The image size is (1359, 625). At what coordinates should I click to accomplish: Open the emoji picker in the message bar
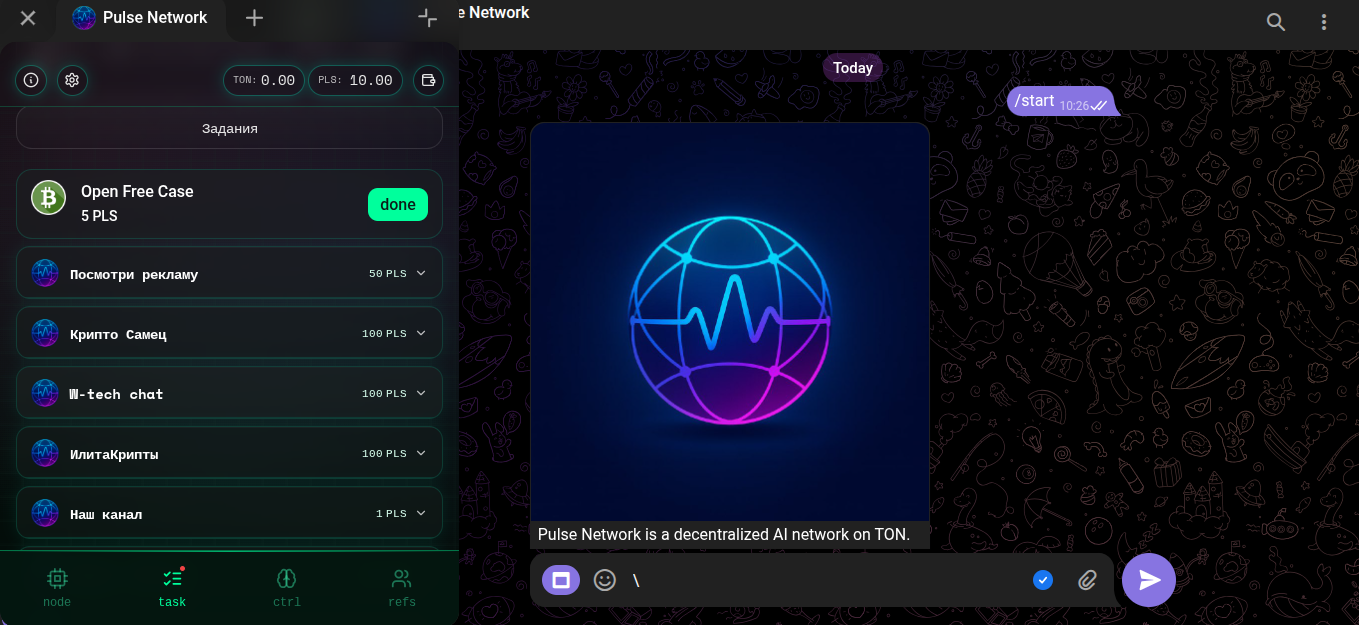tap(604, 580)
